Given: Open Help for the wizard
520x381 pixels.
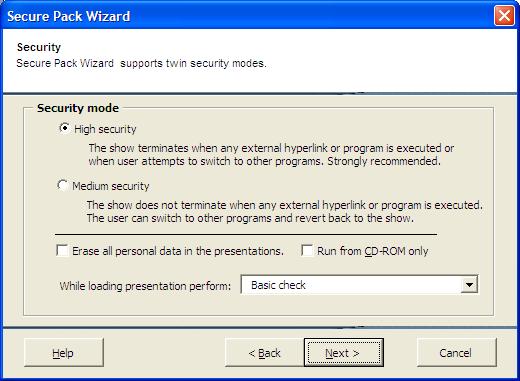Looking at the screenshot, I should pyautogui.click(x=64, y=353).
